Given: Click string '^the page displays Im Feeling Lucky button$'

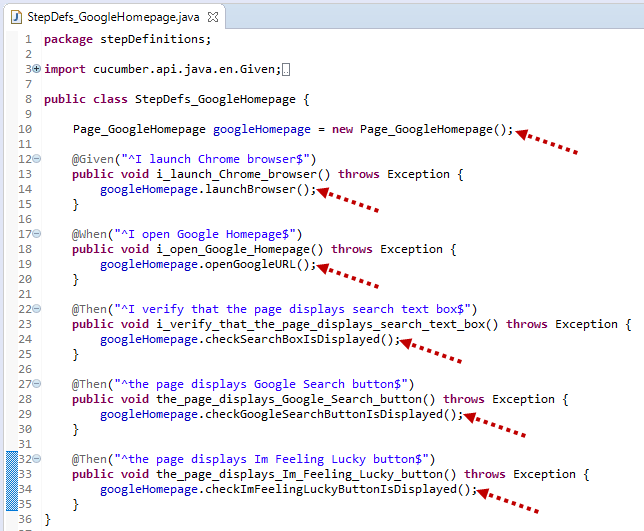Looking at the screenshot, I should [x=271, y=459].
